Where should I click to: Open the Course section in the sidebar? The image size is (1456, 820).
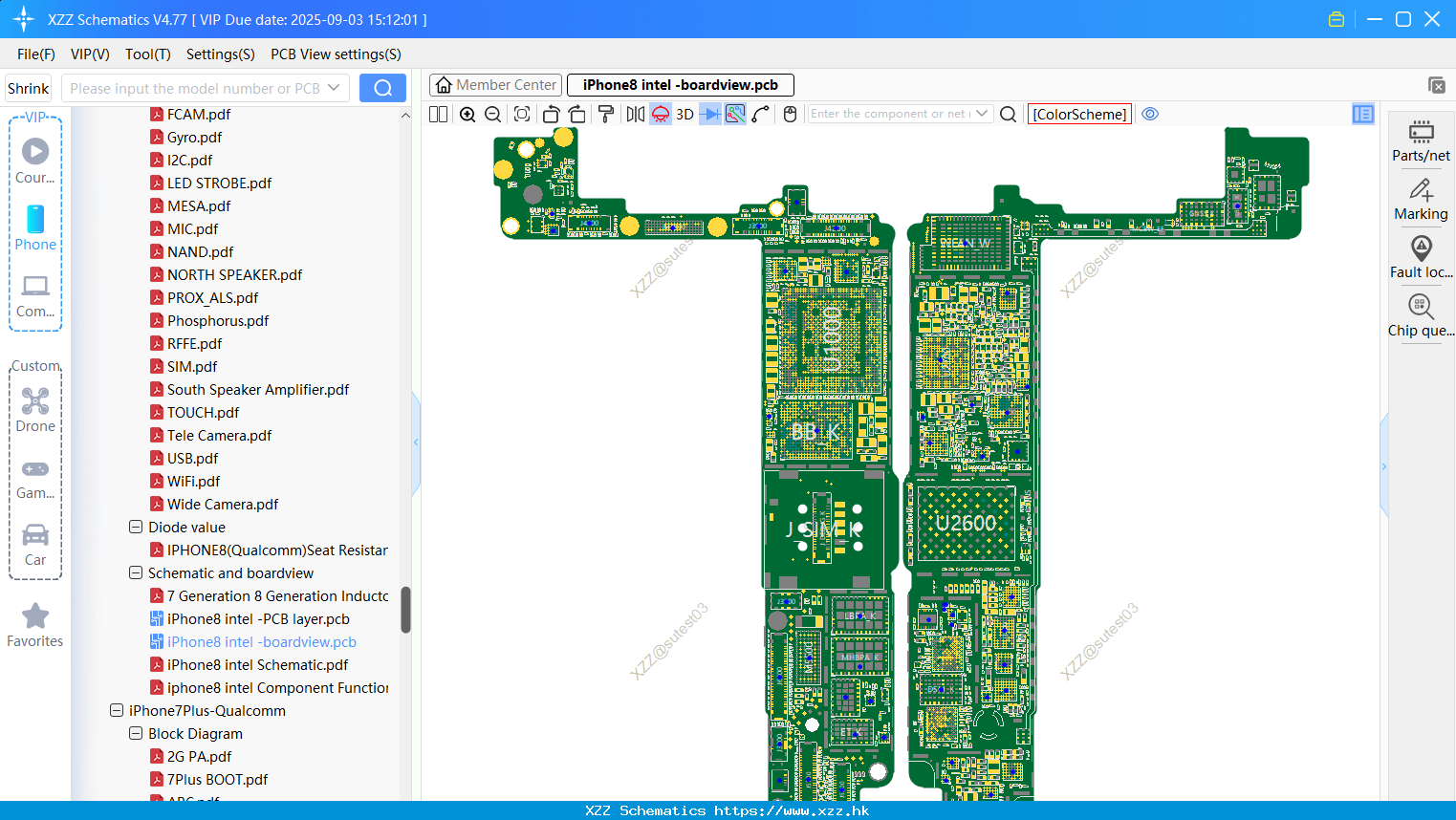pyautogui.click(x=35, y=161)
